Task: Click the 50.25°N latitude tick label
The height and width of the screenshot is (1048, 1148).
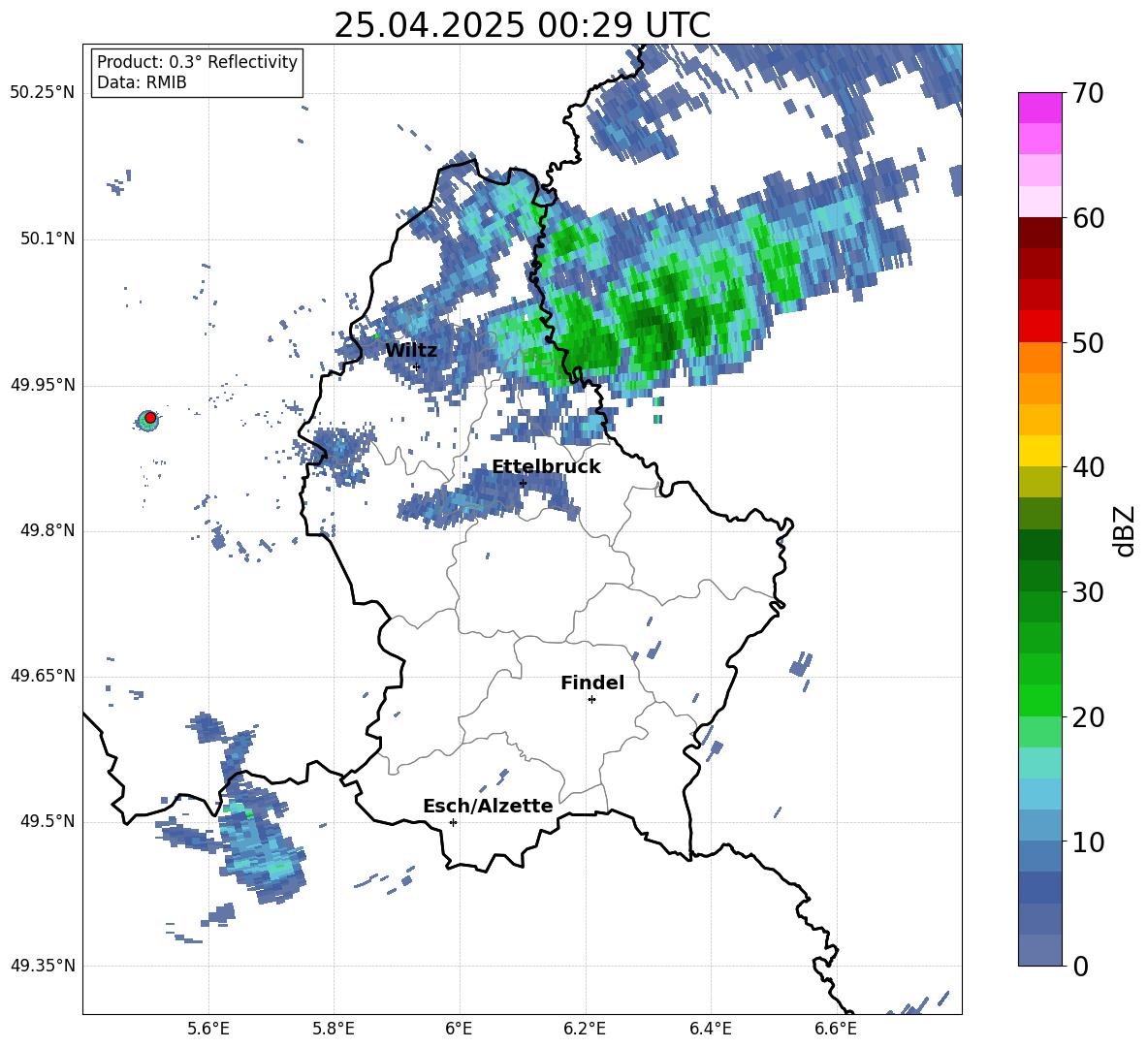Action: coord(43,93)
